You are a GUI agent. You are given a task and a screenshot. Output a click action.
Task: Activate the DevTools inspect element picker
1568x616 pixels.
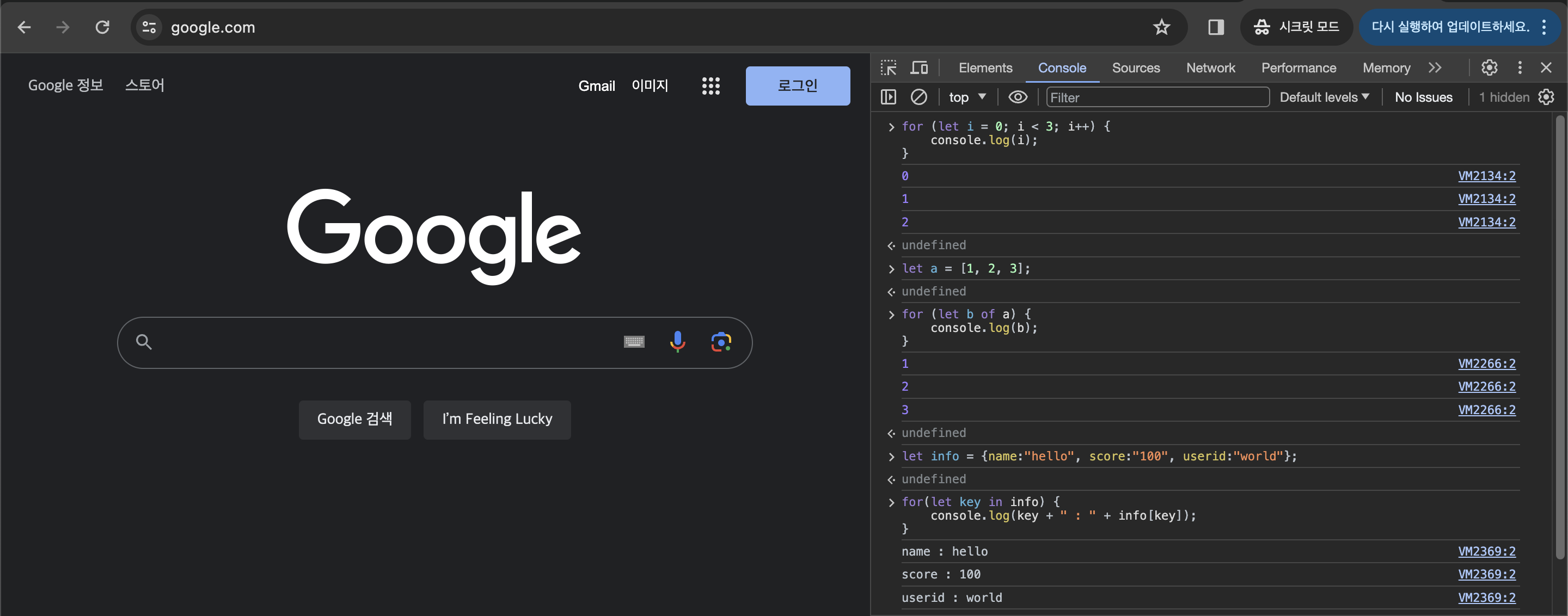(889, 67)
